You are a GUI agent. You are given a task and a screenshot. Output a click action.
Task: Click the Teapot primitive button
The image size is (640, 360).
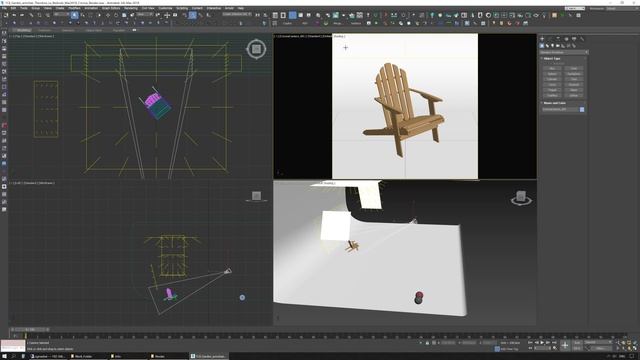tap(552, 90)
